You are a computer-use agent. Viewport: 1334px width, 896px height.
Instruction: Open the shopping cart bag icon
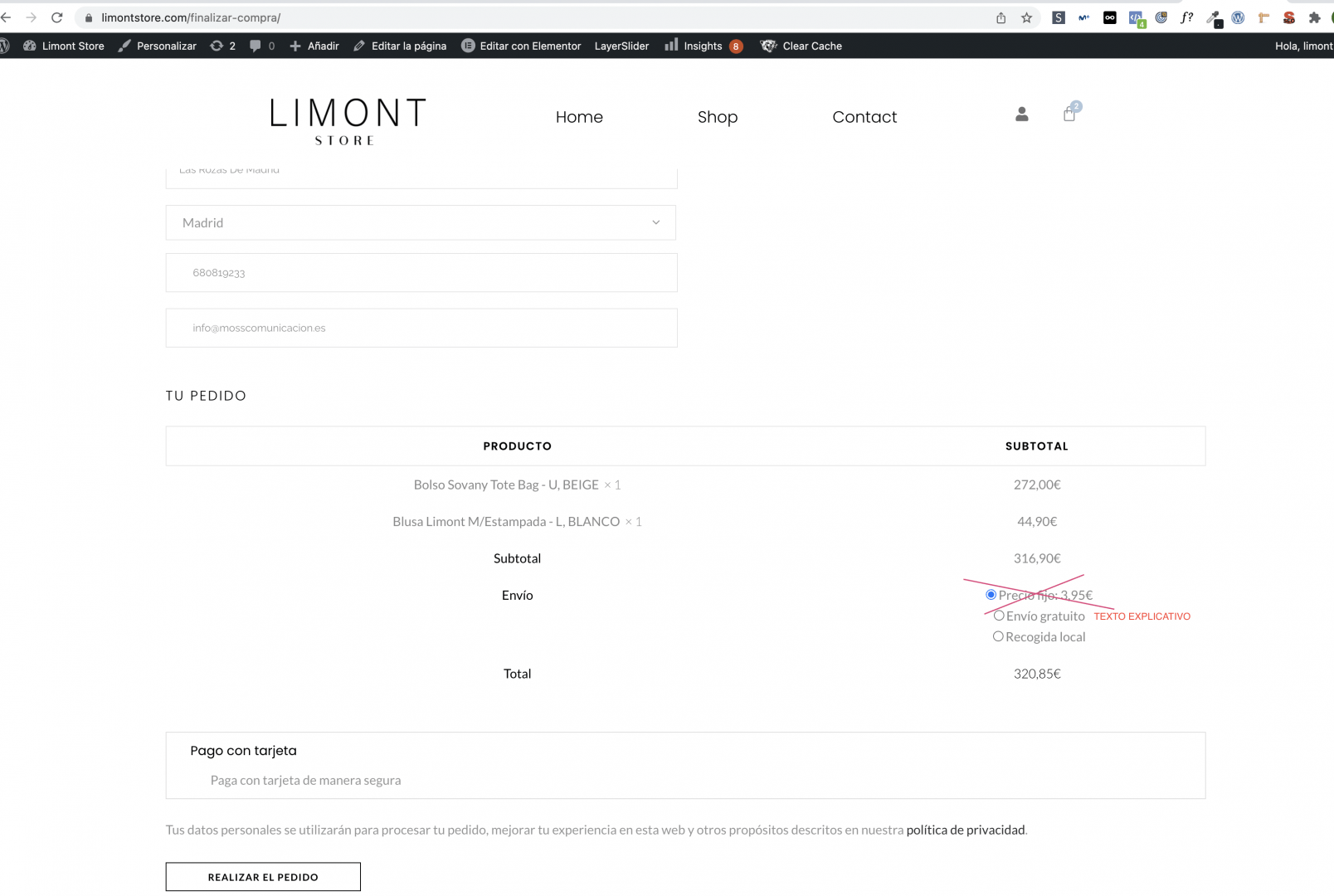pyautogui.click(x=1070, y=113)
